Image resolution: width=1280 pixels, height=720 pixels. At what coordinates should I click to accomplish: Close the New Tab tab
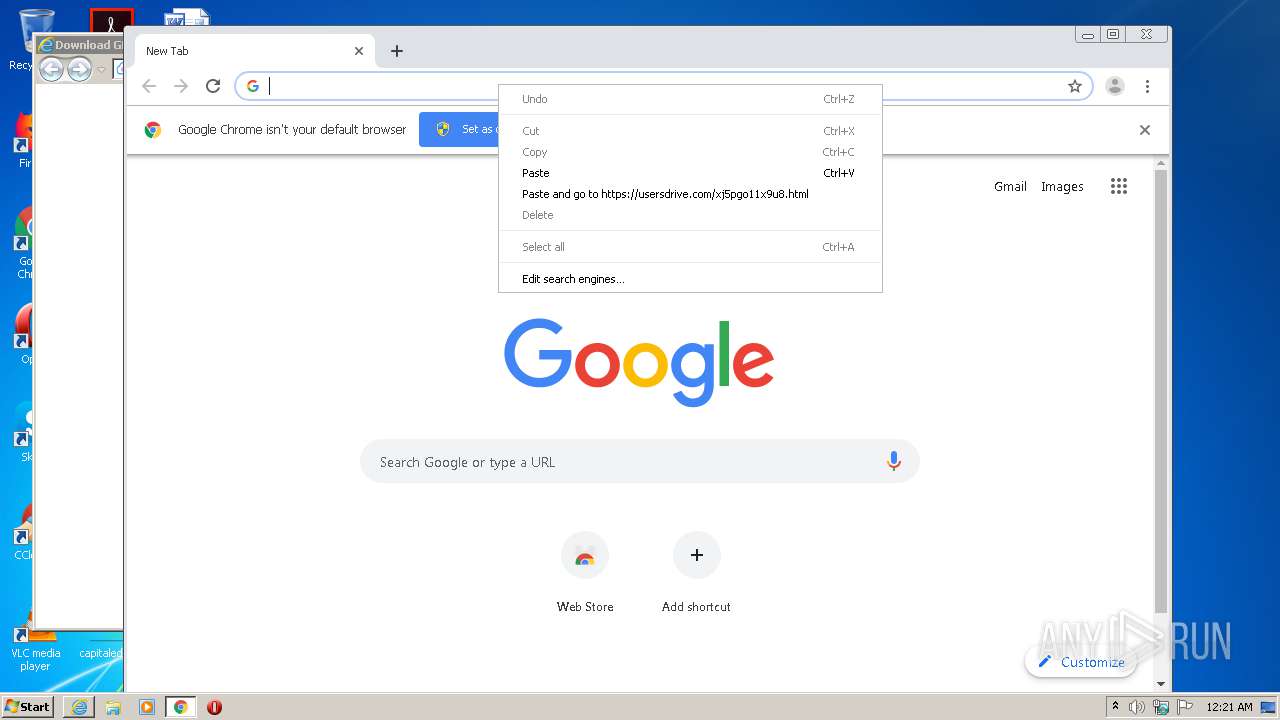pyautogui.click(x=359, y=51)
